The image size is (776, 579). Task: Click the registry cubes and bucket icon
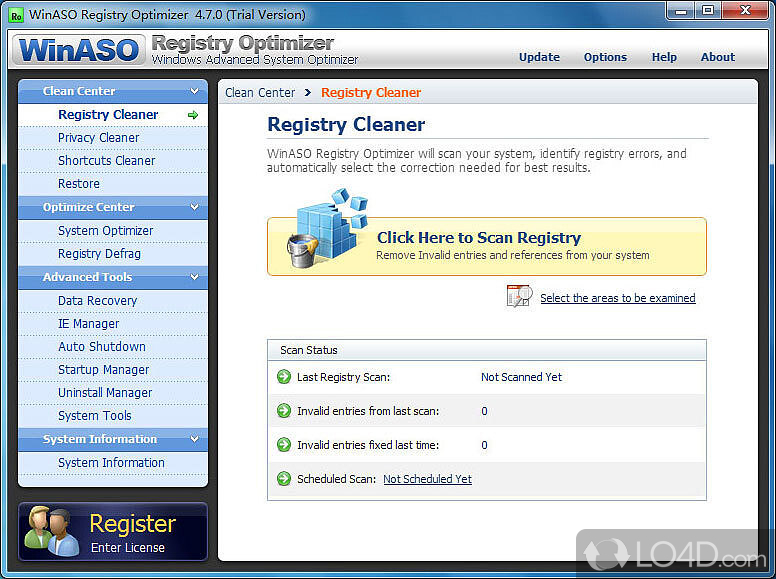point(327,228)
